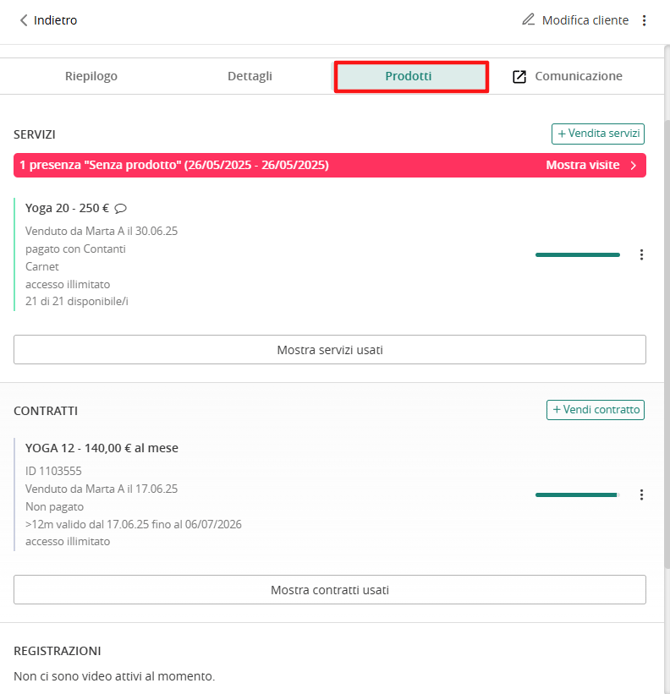Open three-dot options for Yoga 20 service
Image resolution: width=670 pixels, height=694 pixels.
click(641, 254)
